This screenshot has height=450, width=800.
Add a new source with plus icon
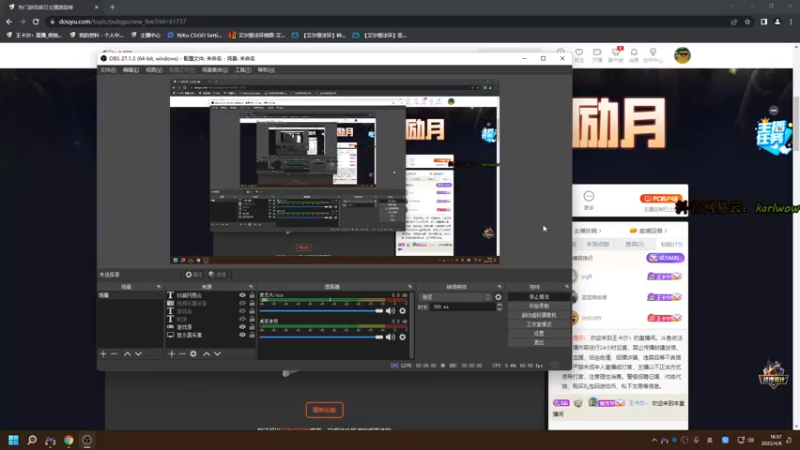[x=171, y=354]
